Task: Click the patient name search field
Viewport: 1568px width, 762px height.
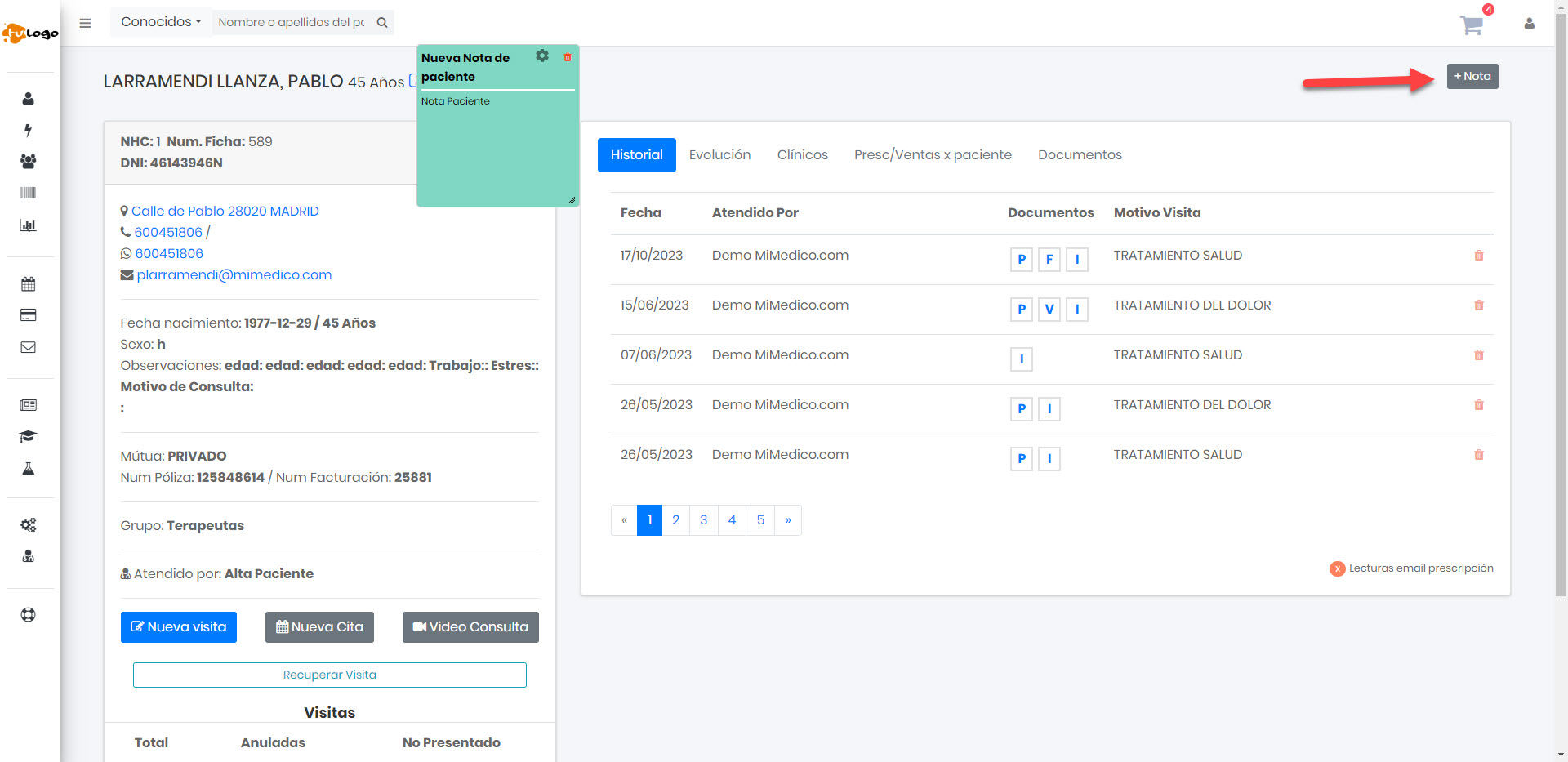Action: click(x=291, y=22)
